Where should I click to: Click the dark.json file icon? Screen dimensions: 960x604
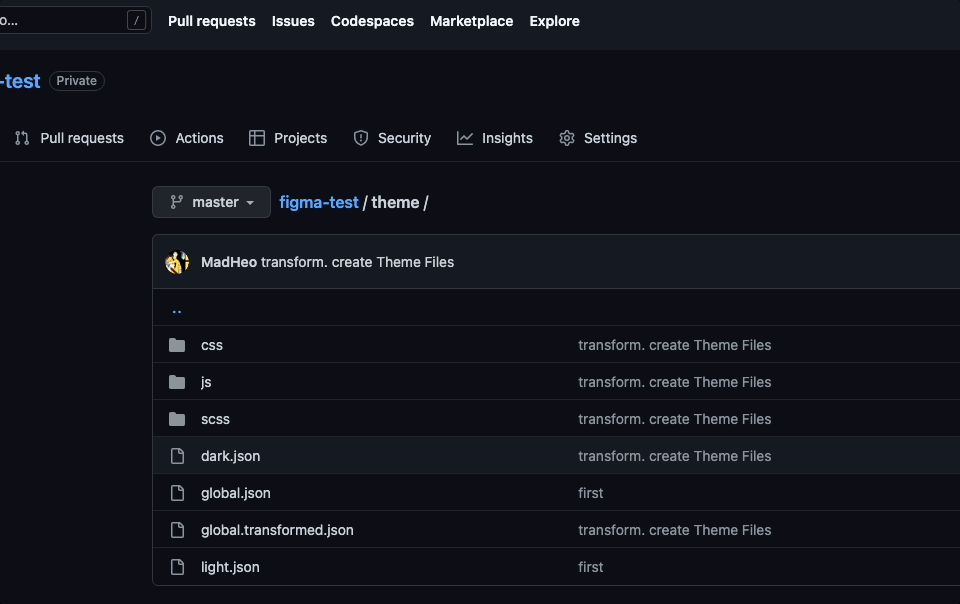[177, 456]
